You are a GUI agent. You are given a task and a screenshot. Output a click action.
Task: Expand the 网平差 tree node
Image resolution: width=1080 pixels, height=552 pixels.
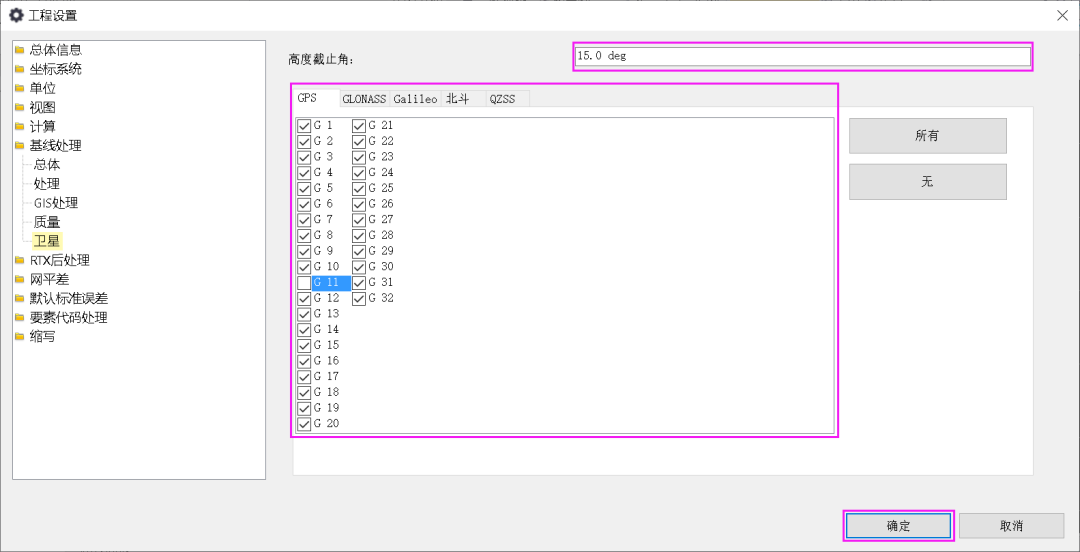coord(49,279)
